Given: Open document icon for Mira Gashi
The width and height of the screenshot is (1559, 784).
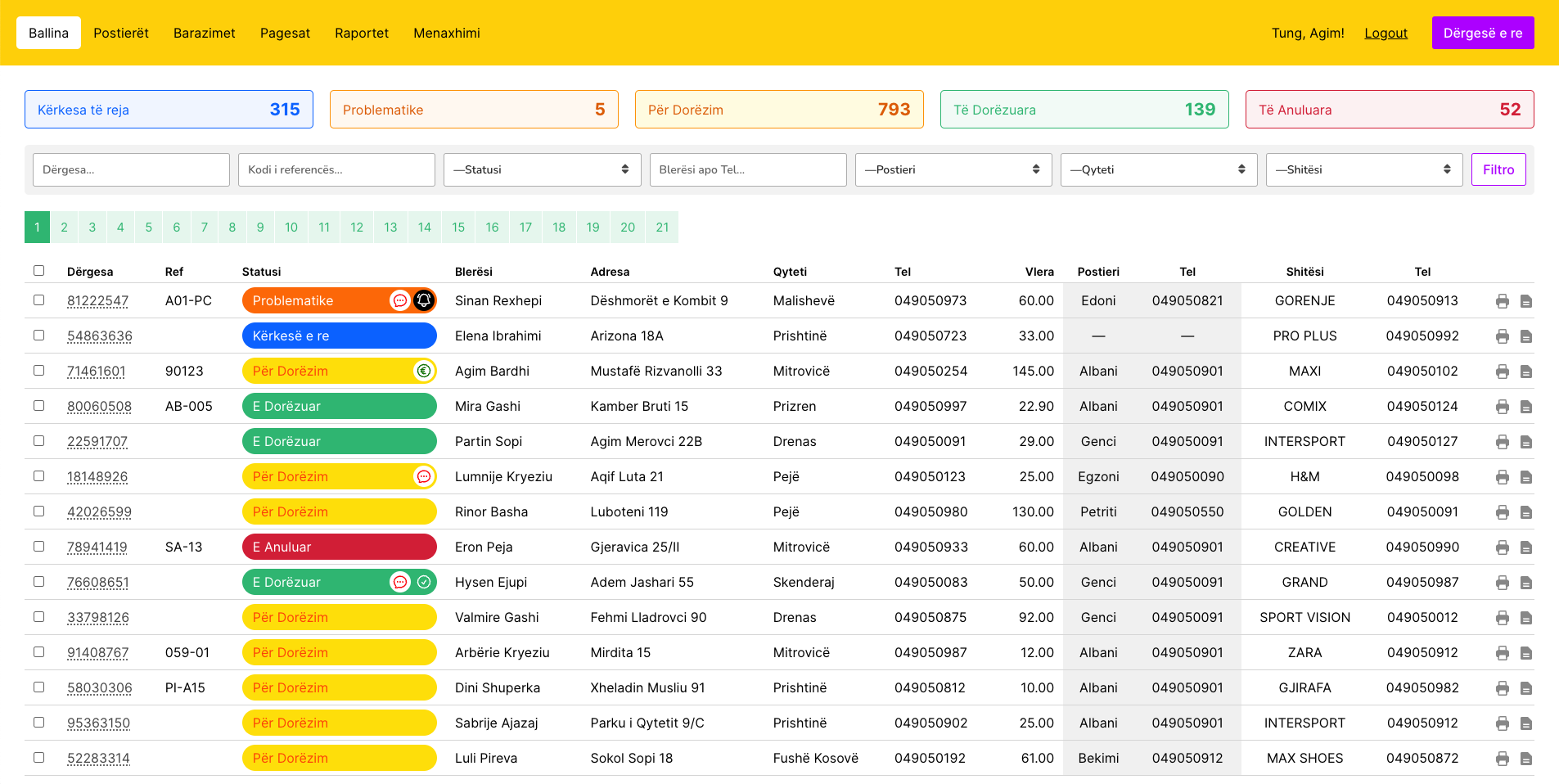Looking at the screenshot, I should click(x=1526, y=407).
